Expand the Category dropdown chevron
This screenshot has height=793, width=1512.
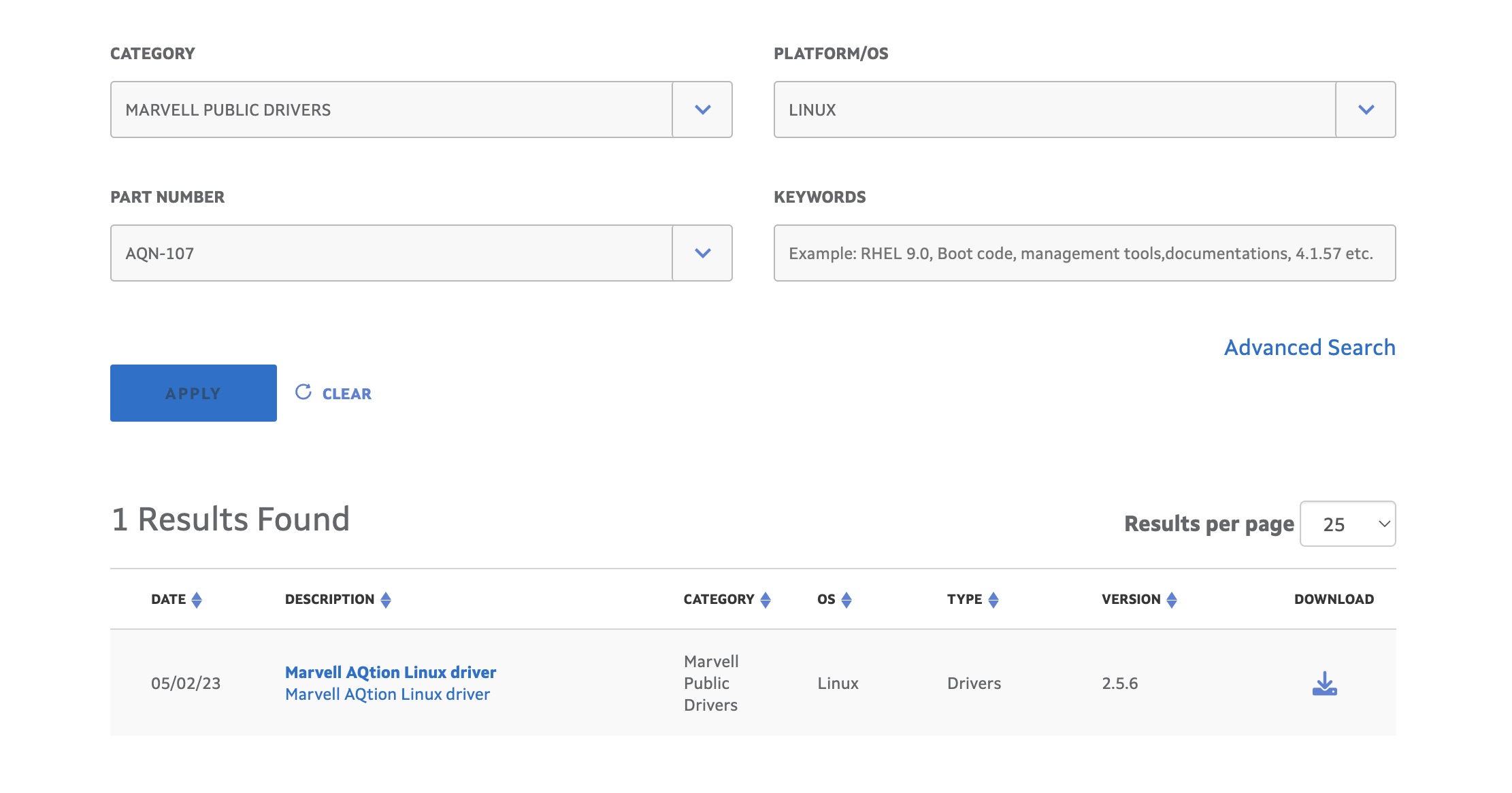tap(702, 109)
